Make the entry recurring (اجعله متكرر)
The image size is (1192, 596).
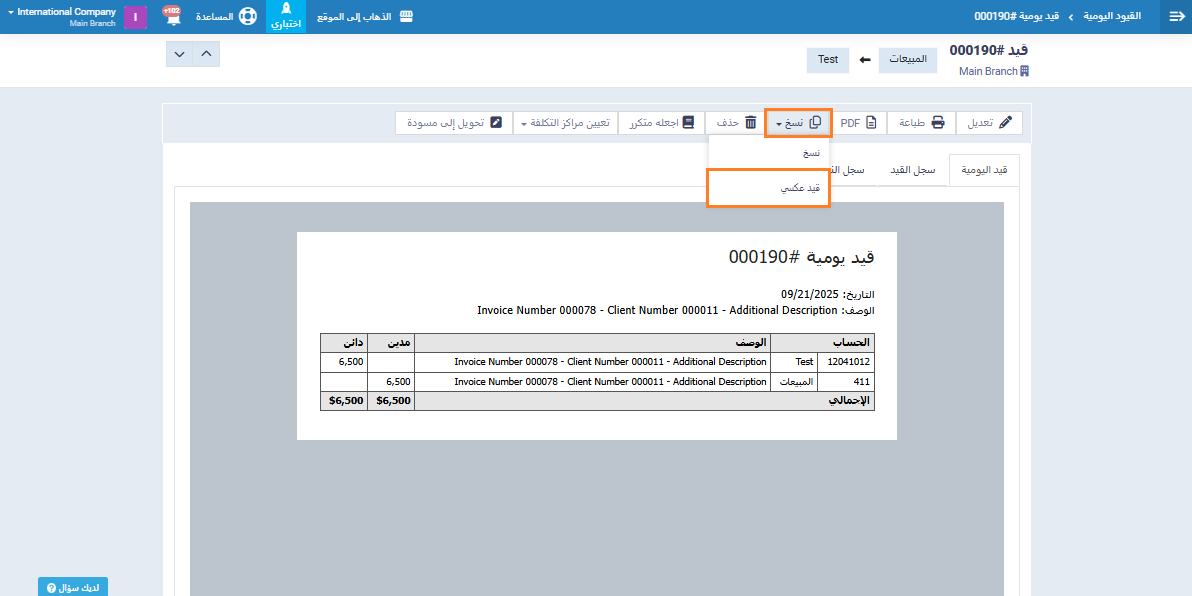pos(662,123)
